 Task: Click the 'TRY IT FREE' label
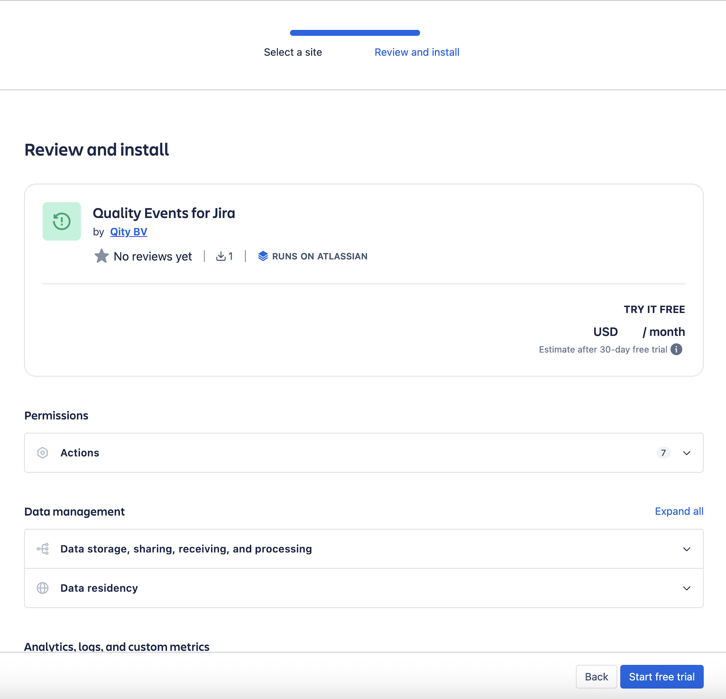[654, 309]
